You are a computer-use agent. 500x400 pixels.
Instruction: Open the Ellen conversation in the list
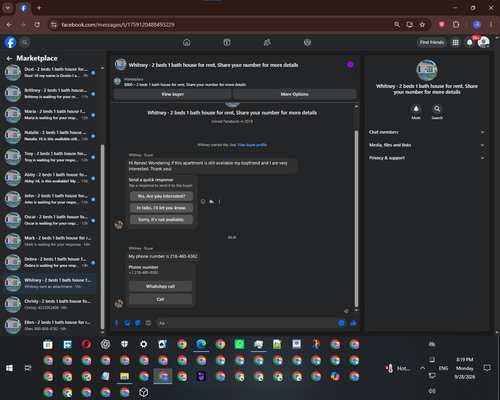click(x=50, y=325)
